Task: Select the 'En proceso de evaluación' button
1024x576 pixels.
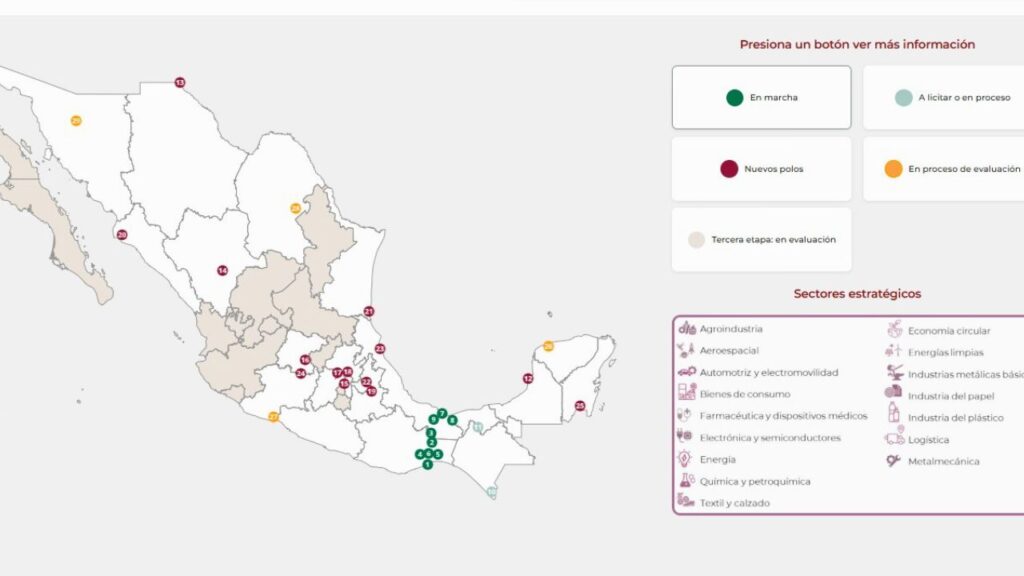Action: [944, 168]
